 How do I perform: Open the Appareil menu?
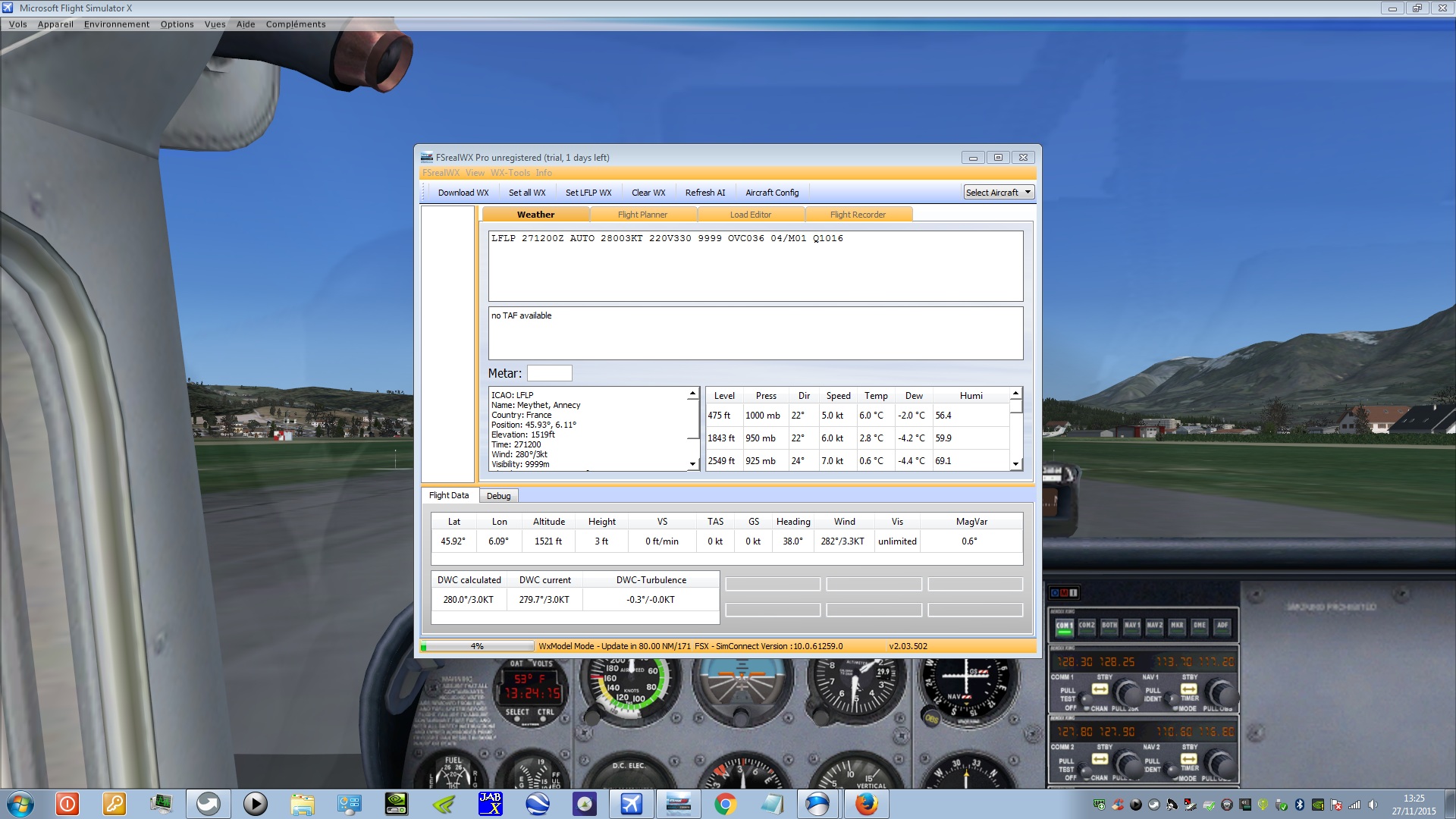coord(56,24)
